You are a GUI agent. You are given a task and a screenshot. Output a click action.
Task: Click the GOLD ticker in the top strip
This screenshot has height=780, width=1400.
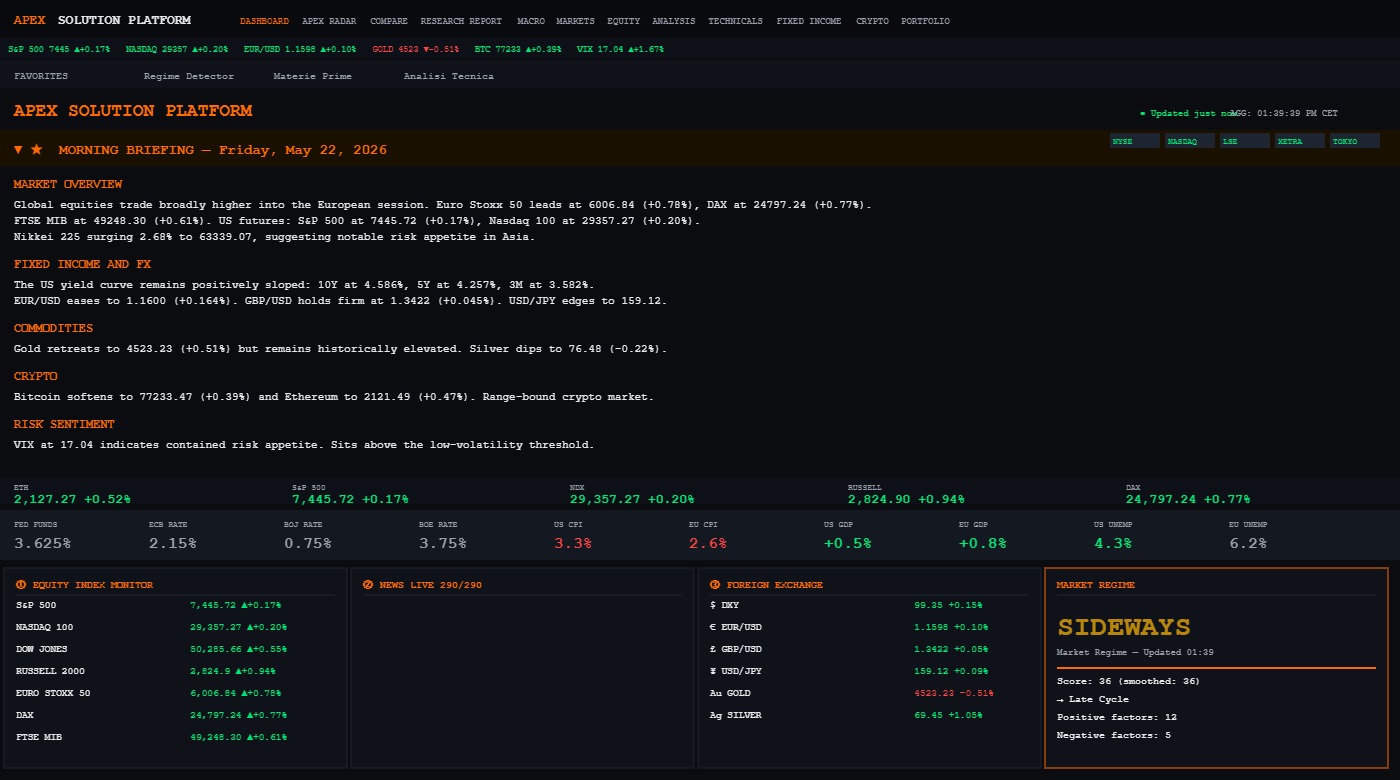point(415,48)
